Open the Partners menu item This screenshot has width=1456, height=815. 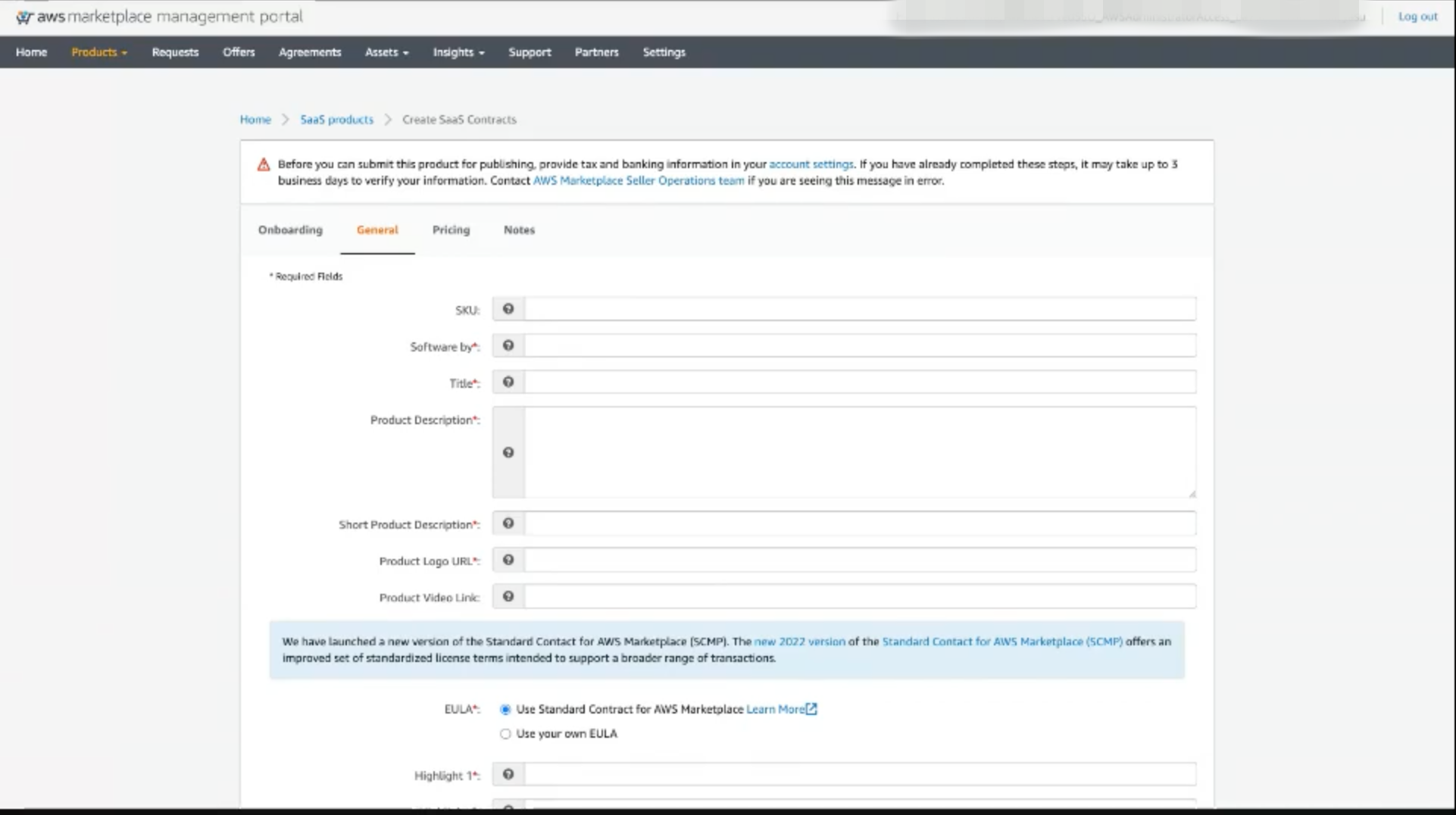point(596,52)
